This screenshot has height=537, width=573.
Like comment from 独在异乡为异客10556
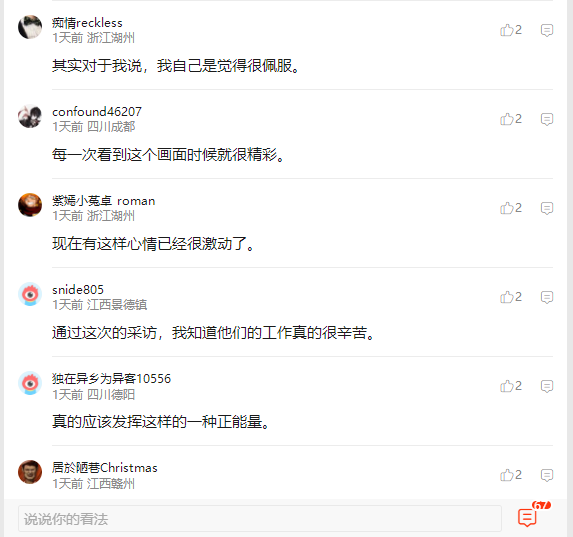coord(511,386)
